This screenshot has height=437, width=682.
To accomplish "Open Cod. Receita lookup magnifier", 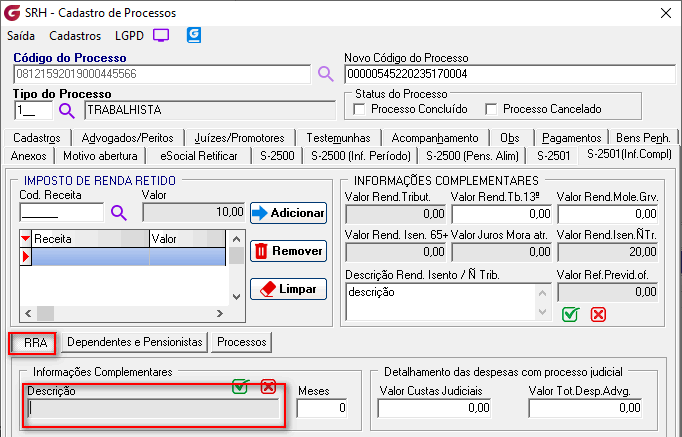I will [119, 213].
